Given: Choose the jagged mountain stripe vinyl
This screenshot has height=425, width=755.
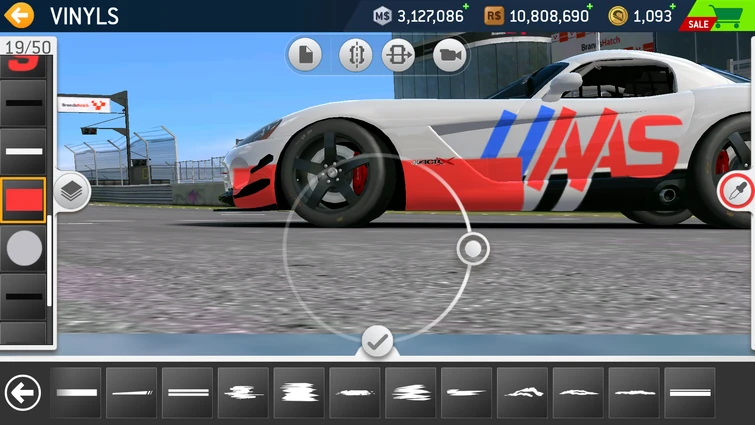Looking at the screenshot, I should click(x=522, y=393).
